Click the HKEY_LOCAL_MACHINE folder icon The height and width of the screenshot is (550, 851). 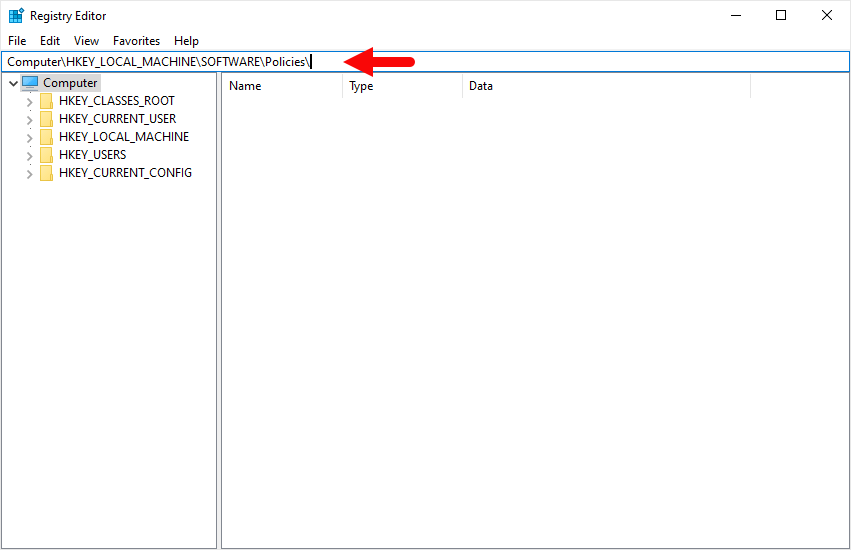47,137
